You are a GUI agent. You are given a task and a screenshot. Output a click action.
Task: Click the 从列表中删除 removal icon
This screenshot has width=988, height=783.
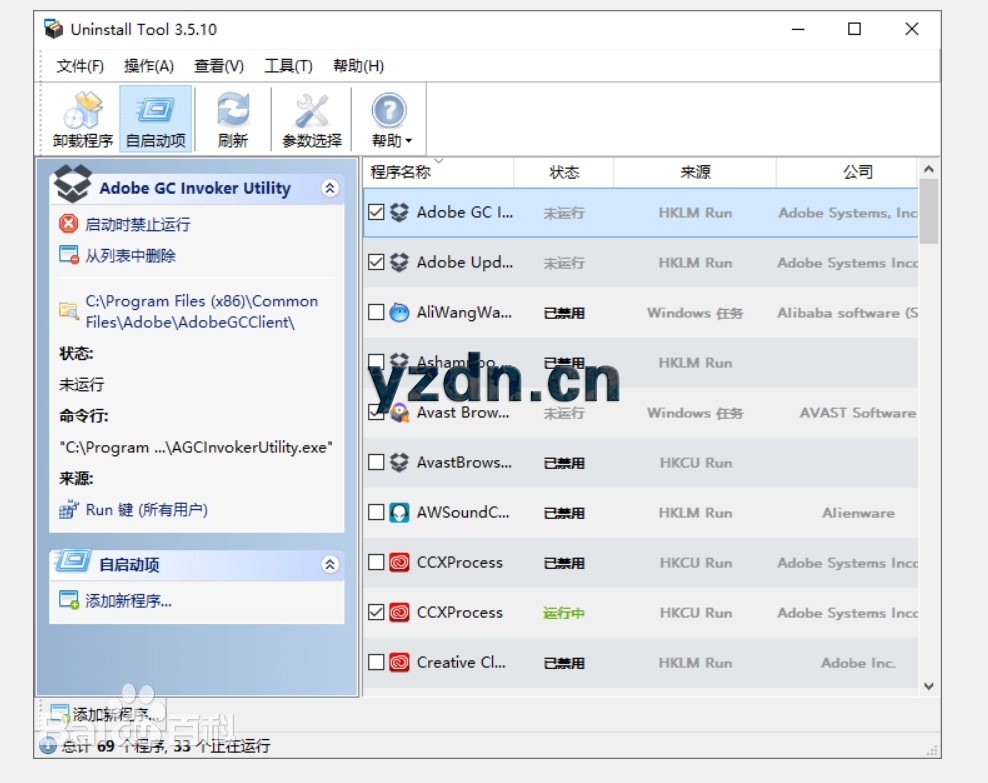[x=70, y=255]
